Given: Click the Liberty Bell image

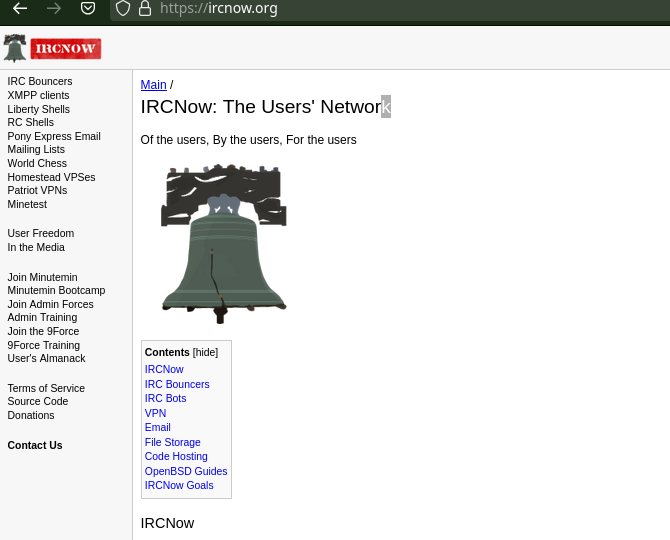Looking at the screenshot, I should 224,245.
